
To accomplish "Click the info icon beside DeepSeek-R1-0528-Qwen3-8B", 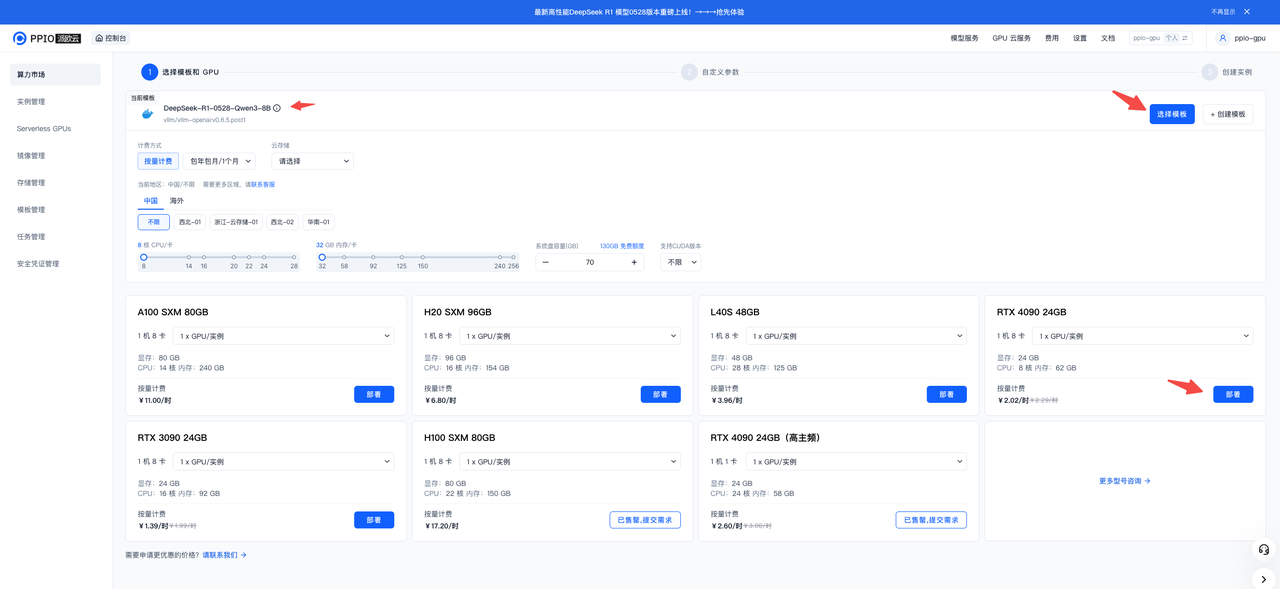I will click(277, 108).
